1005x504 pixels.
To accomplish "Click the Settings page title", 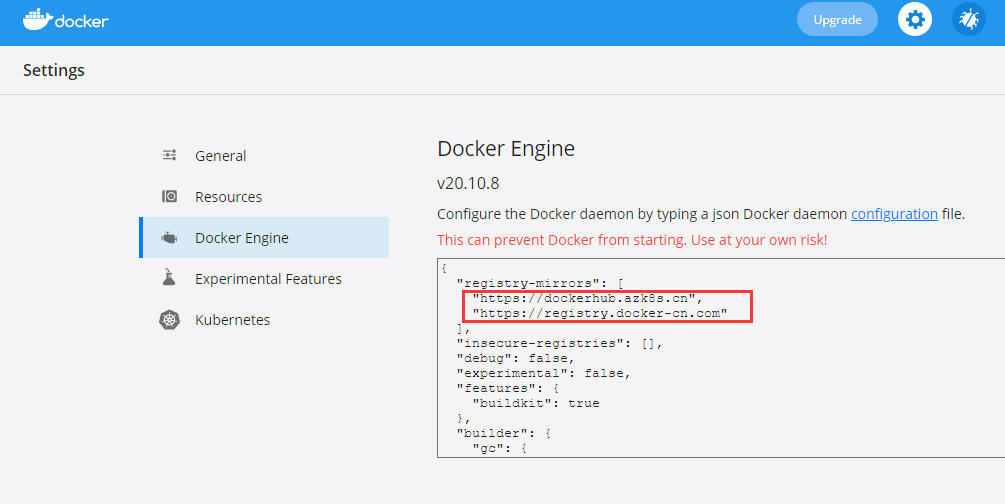I will click(x=54, y=70).
